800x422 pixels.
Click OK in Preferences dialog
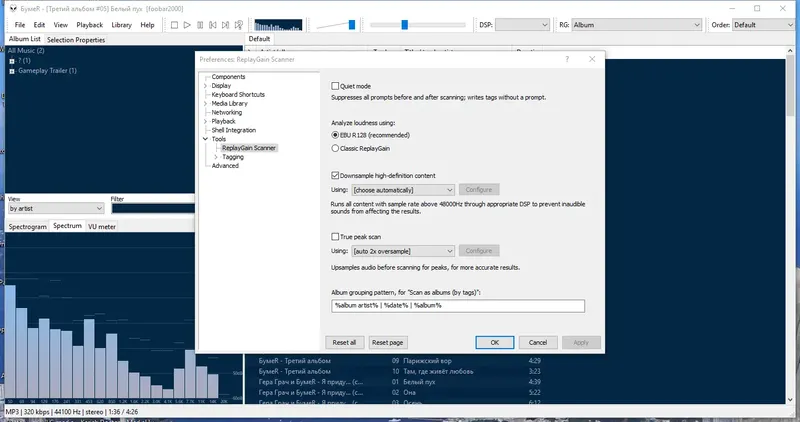tap(495, 342)
